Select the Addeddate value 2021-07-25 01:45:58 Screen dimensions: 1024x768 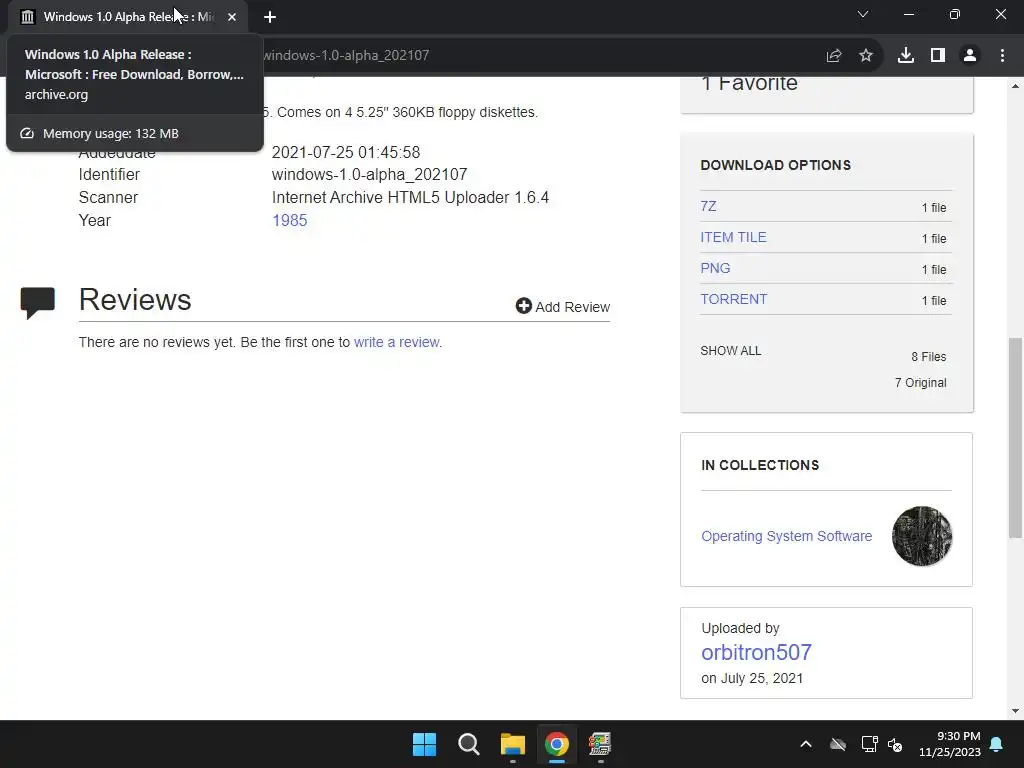(x=346, y=152)
